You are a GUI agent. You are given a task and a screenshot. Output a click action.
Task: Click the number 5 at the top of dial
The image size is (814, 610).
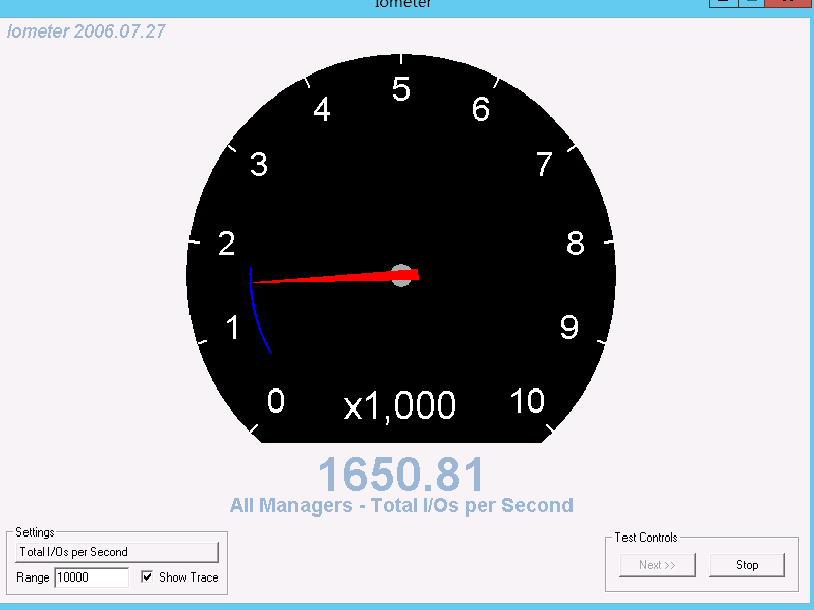coord(401,89)
